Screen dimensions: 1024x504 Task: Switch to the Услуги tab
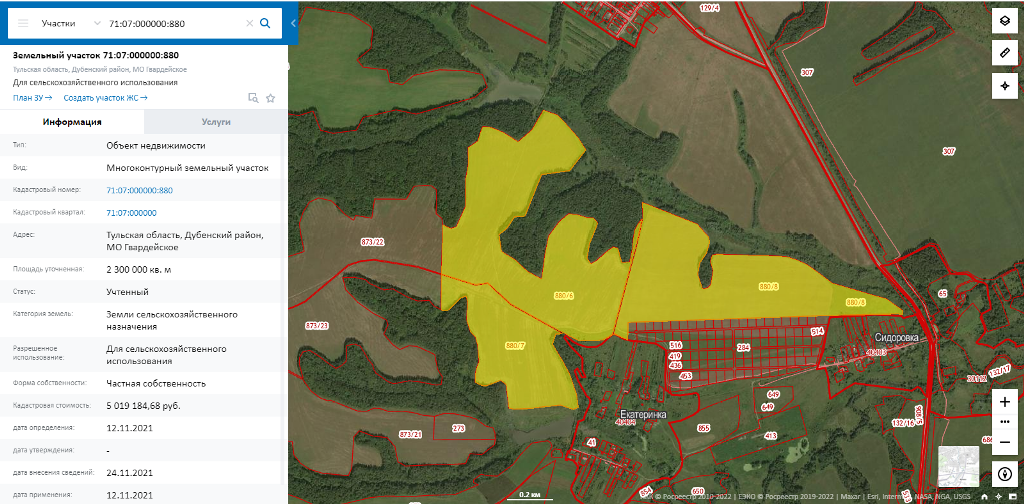(x=215, y=122)
